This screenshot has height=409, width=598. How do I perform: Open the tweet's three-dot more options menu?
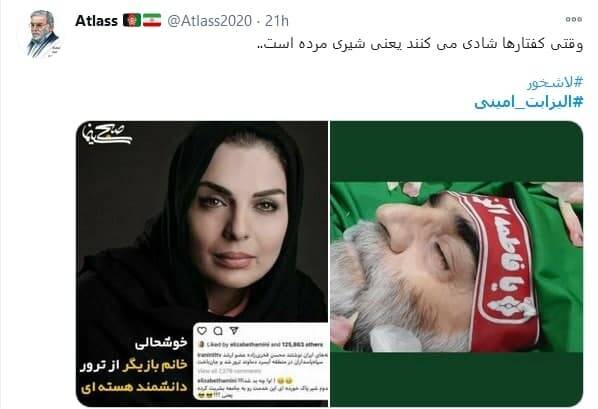point(574,19)
